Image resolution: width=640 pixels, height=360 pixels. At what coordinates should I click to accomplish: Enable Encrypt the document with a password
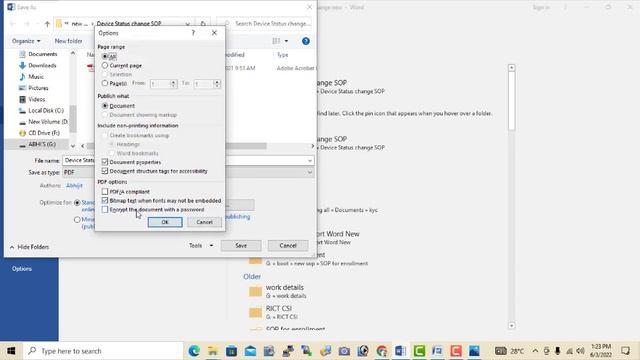tap(105, 209)
